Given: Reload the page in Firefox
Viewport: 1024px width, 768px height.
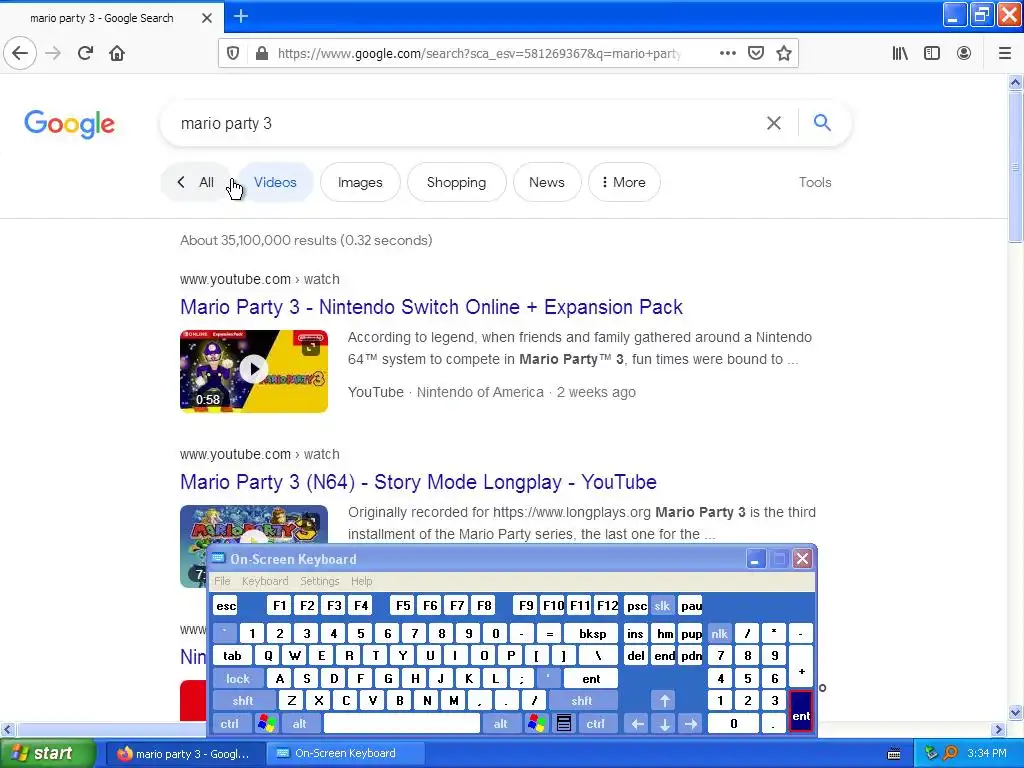Looking at the screenshot, I should (x=85, y=53).
